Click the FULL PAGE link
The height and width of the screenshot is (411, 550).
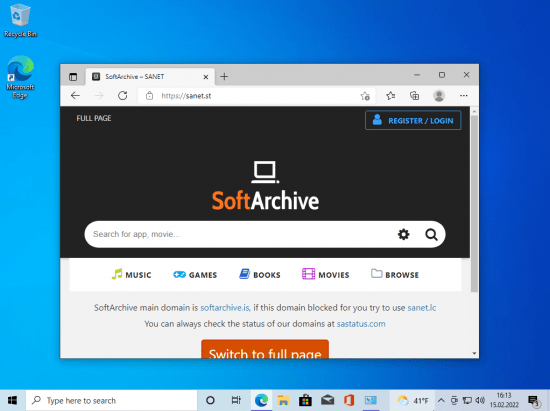click(94, 118)
